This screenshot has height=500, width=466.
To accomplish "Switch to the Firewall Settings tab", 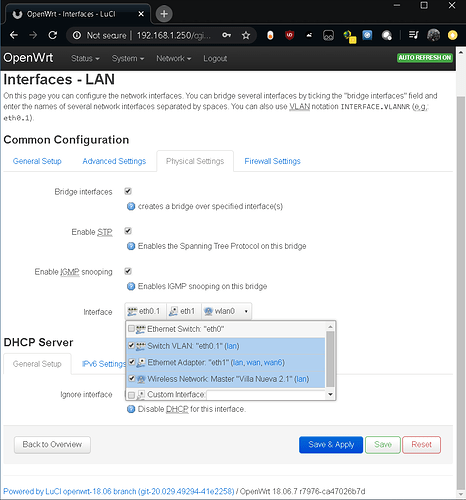I will click(x=272, y=161).
